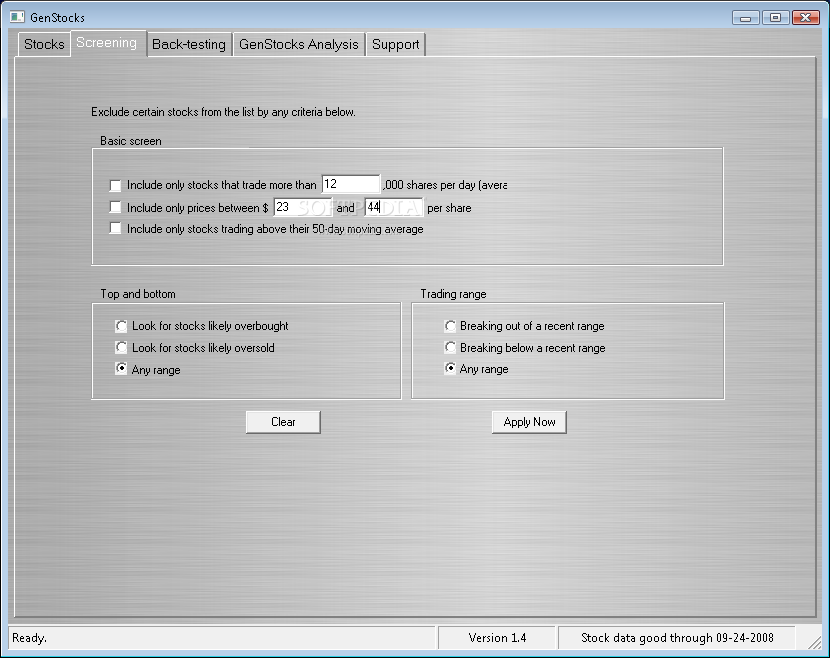Viewport: 830px width, 658px height.
Task: Click the maximum price field showing 44
Action: pos(394,207)
